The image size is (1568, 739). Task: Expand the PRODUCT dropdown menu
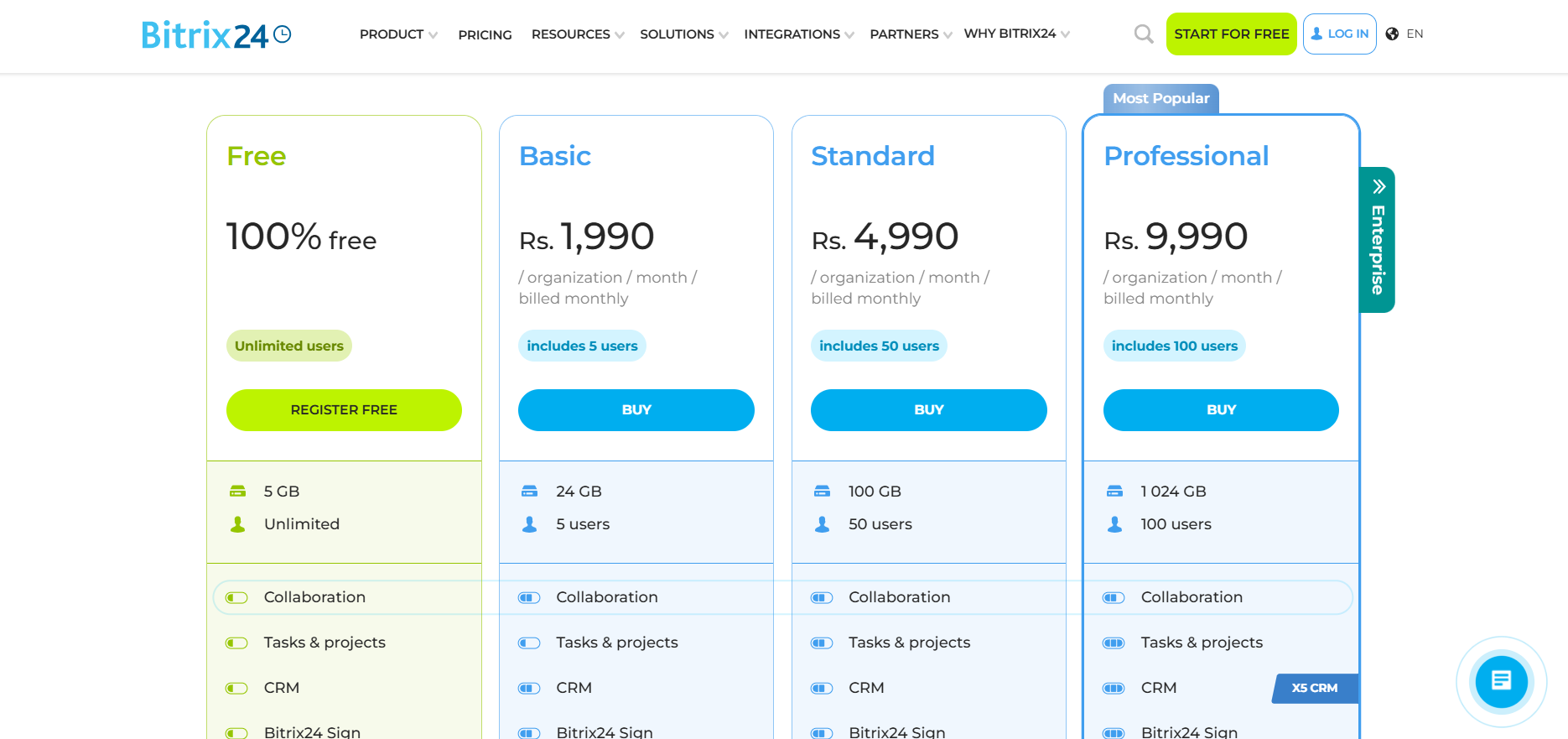click(x=398, y=34)
